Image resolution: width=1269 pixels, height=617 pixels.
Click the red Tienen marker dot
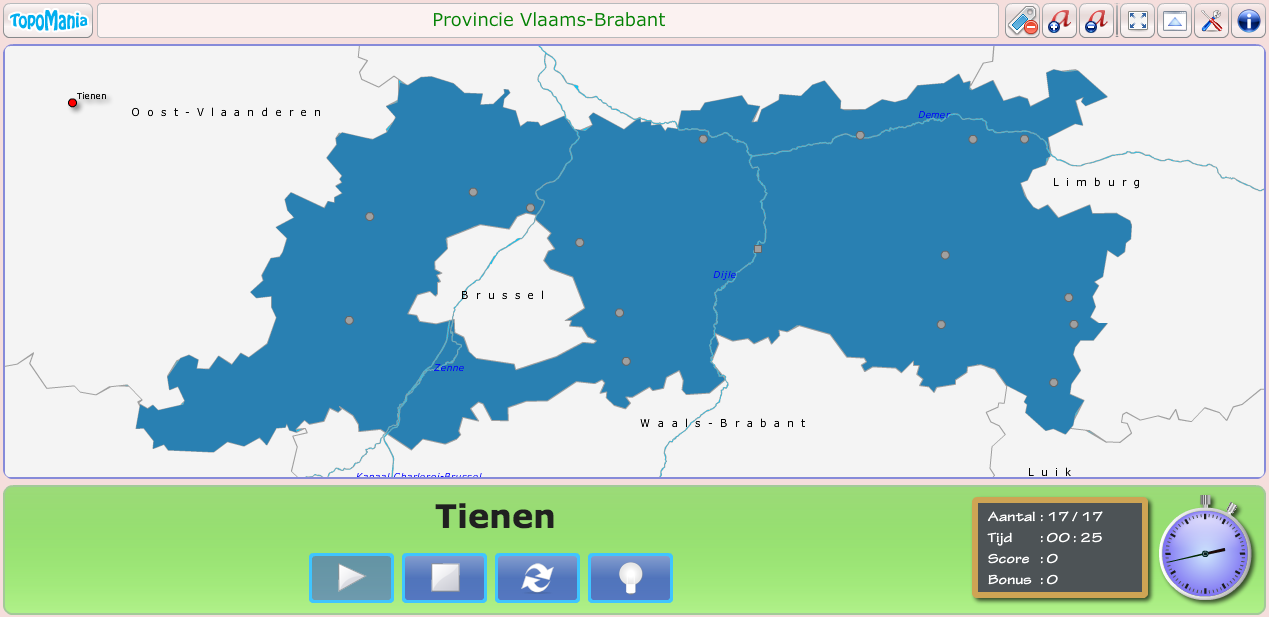point(72,103)
